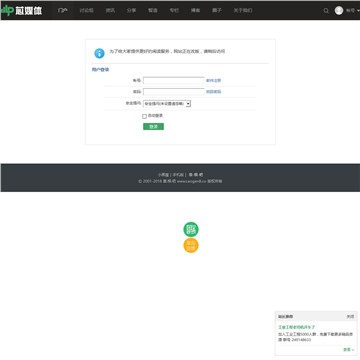Click the blue info icon in notice
360x360 pixels.
click(x=99, y=53)
